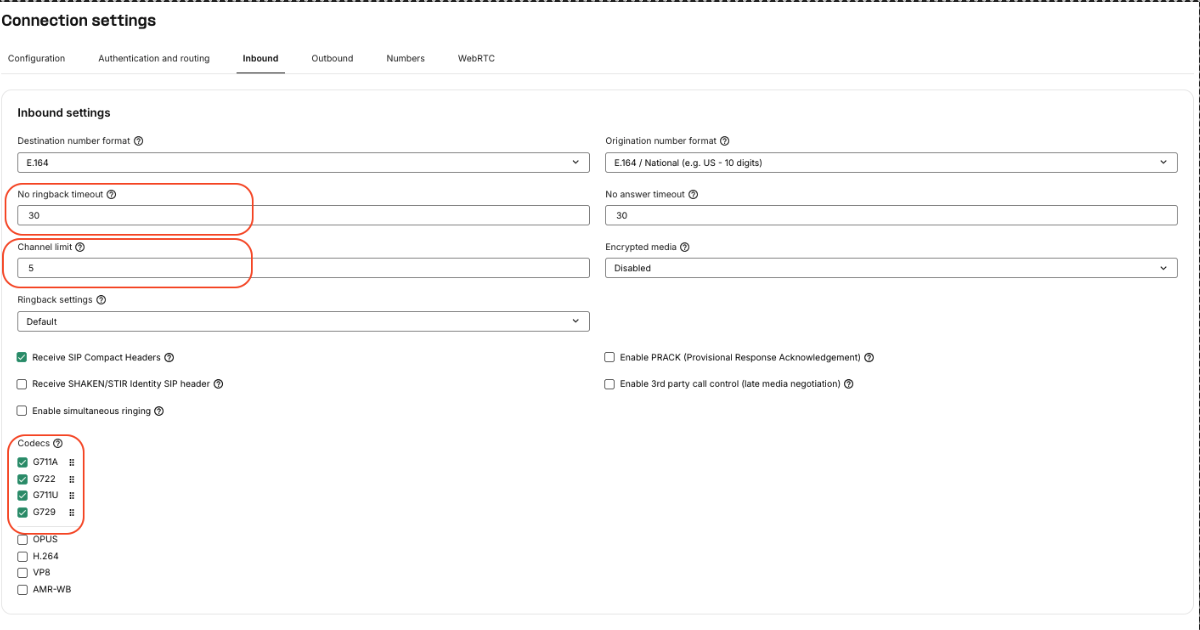Open the Destination number format dropdown

pyautogui.click(x=303, y=162)
